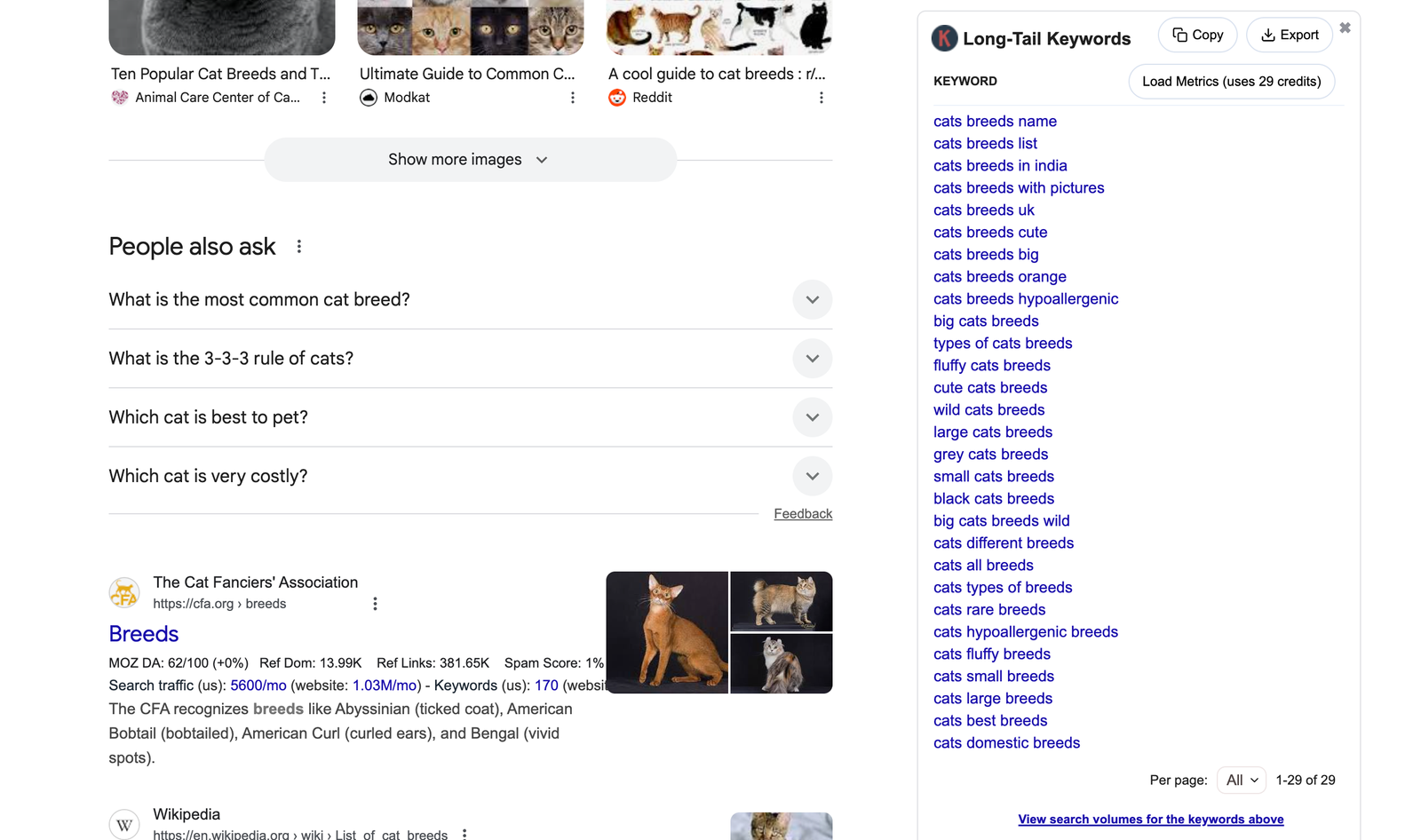This screenshot has height=840, width=1421.
Task: Click the Keywords Everywhere logo icon
Action: pyautogui.click(x=944, y=38)
